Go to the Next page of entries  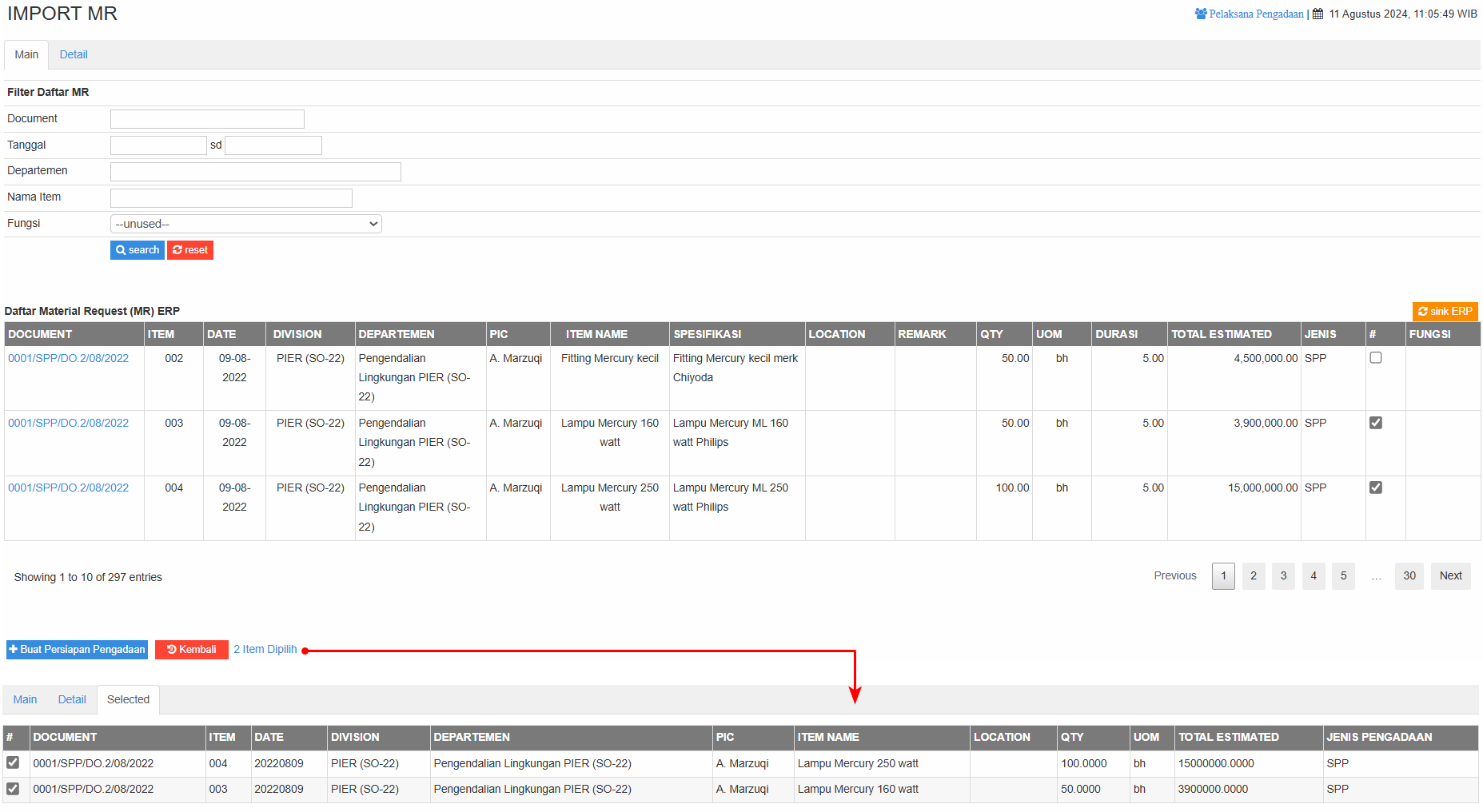pos(1450,576)
